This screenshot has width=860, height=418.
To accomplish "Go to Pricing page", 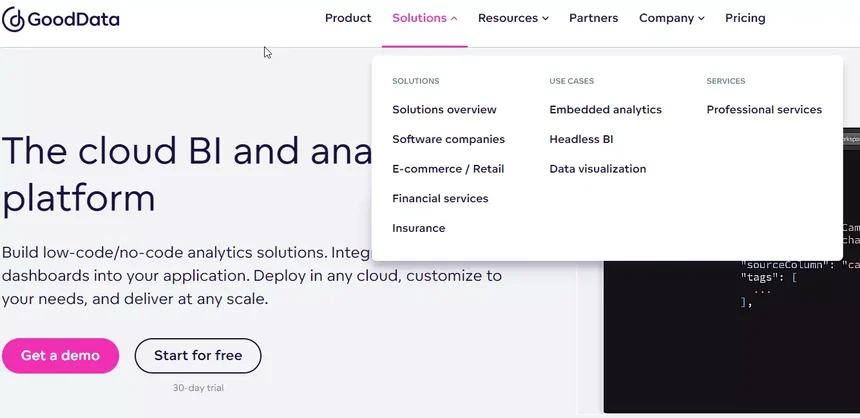I will click(745, 18).
